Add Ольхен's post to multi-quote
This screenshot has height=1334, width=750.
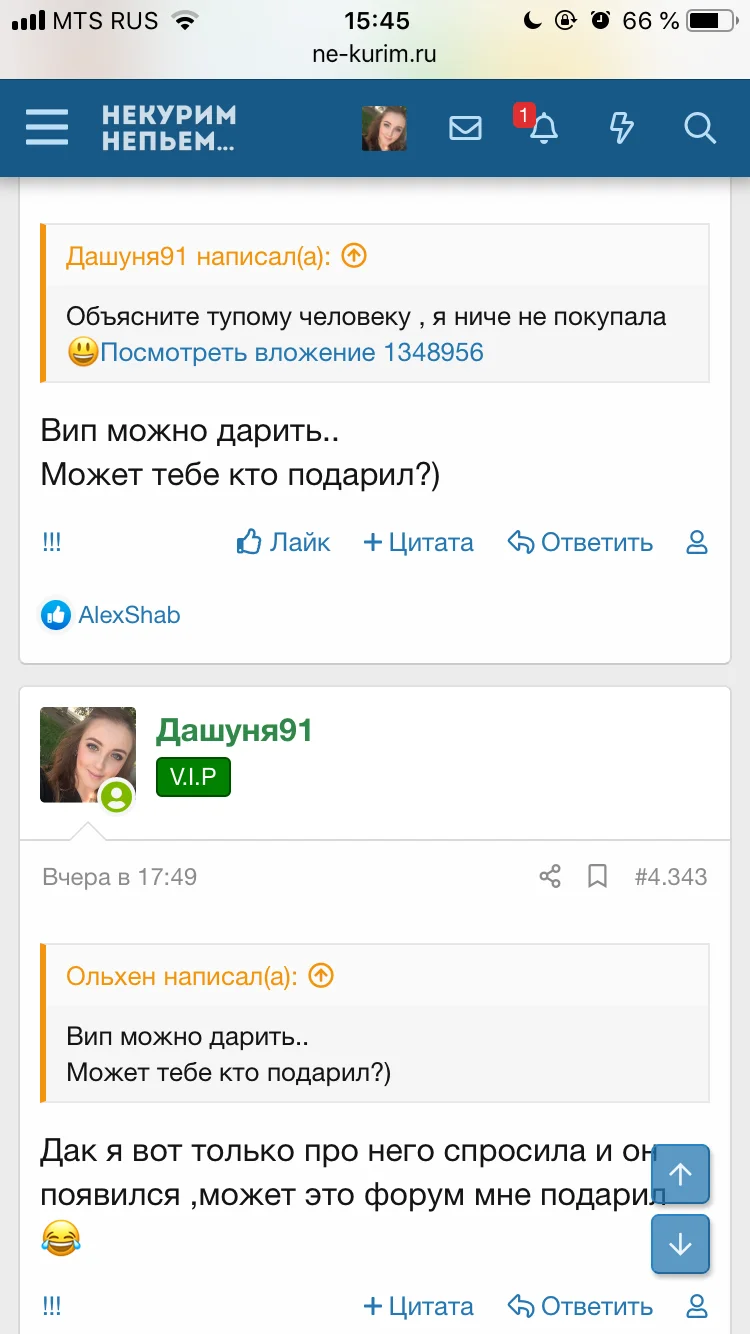418,543
